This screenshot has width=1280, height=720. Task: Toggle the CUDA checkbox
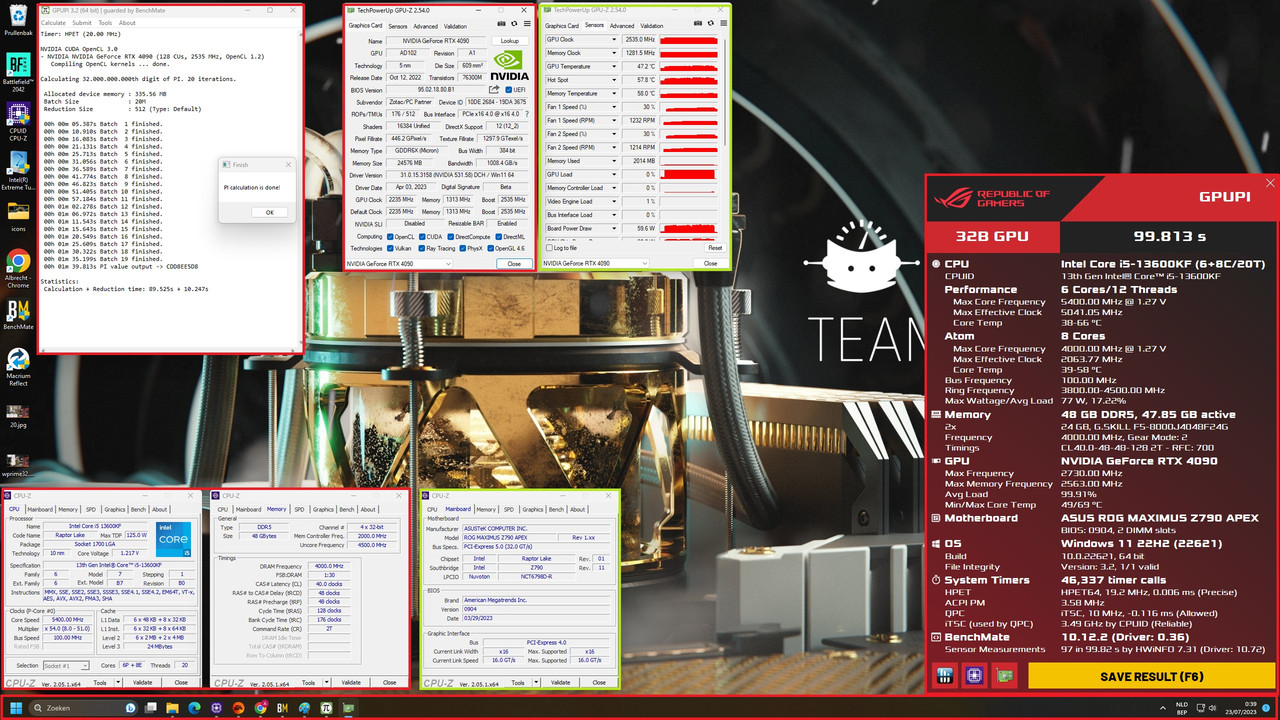[x=422, y=237]
